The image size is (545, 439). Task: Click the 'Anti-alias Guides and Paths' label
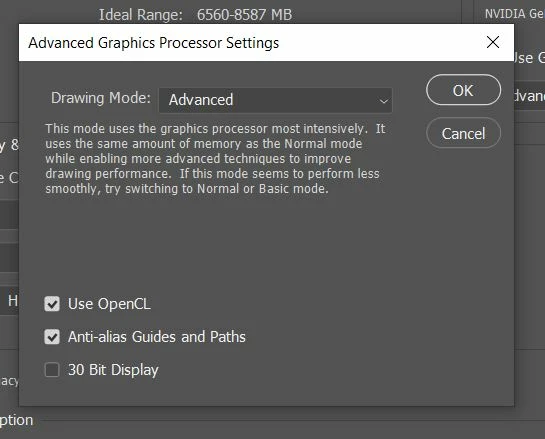click(157, 337)
